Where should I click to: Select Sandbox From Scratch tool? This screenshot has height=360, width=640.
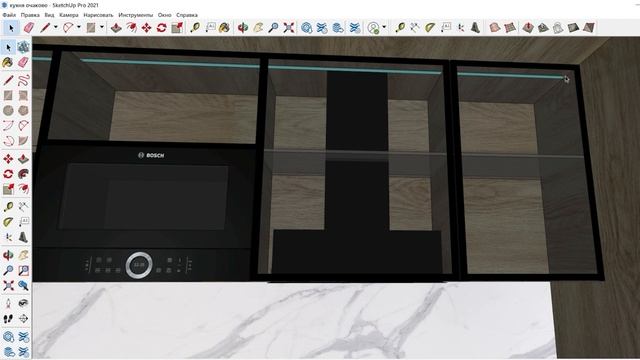click(x=510, y=28)
